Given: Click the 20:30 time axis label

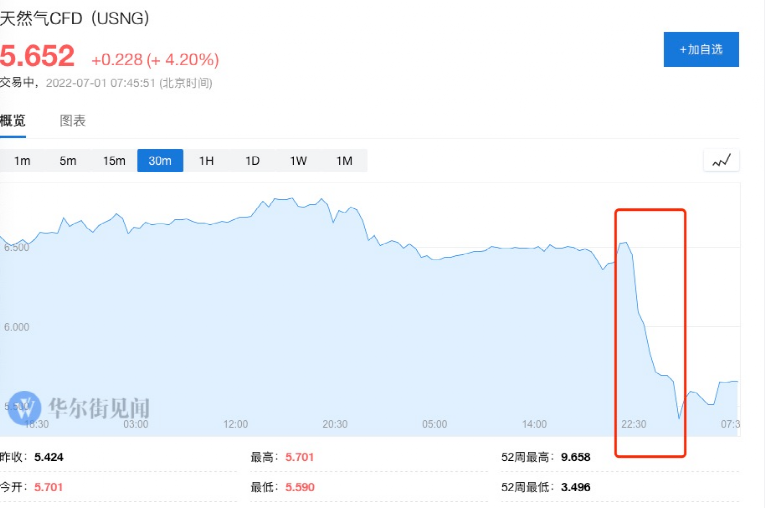Looking at the screenshot, I should (x=335, y=424).
